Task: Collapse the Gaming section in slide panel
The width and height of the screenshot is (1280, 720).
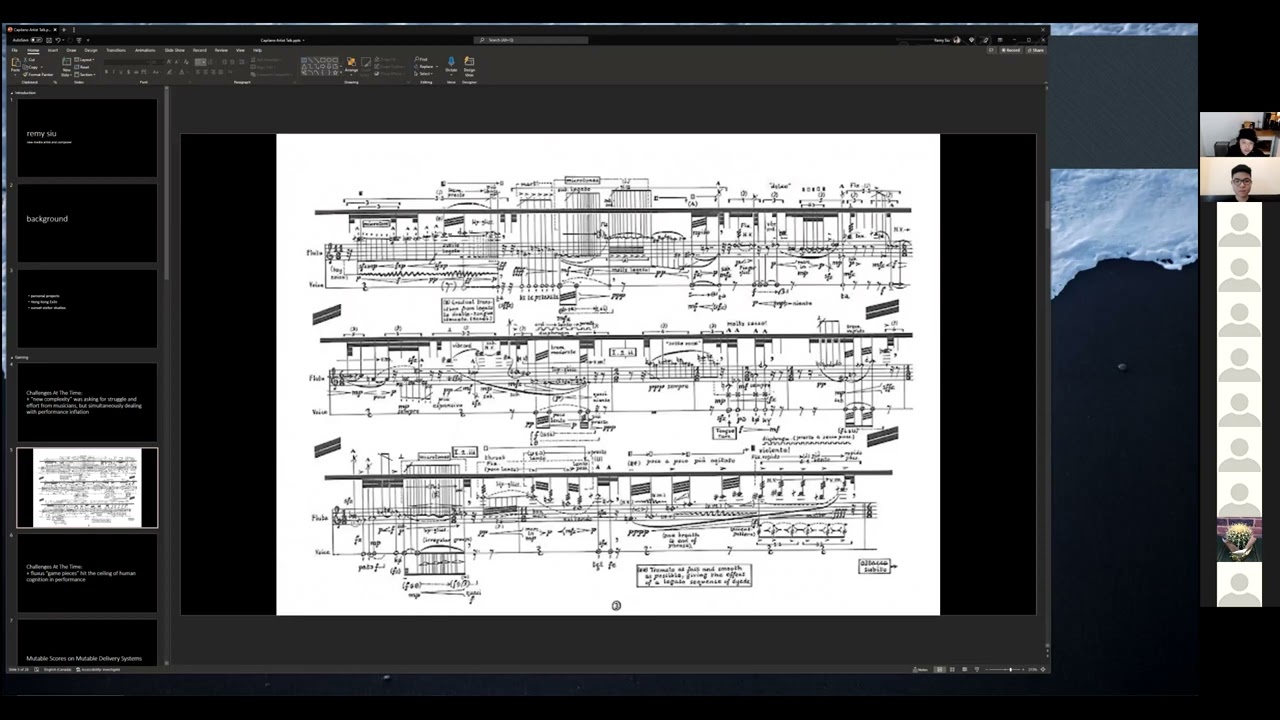Action: click(x=12, y=357)
